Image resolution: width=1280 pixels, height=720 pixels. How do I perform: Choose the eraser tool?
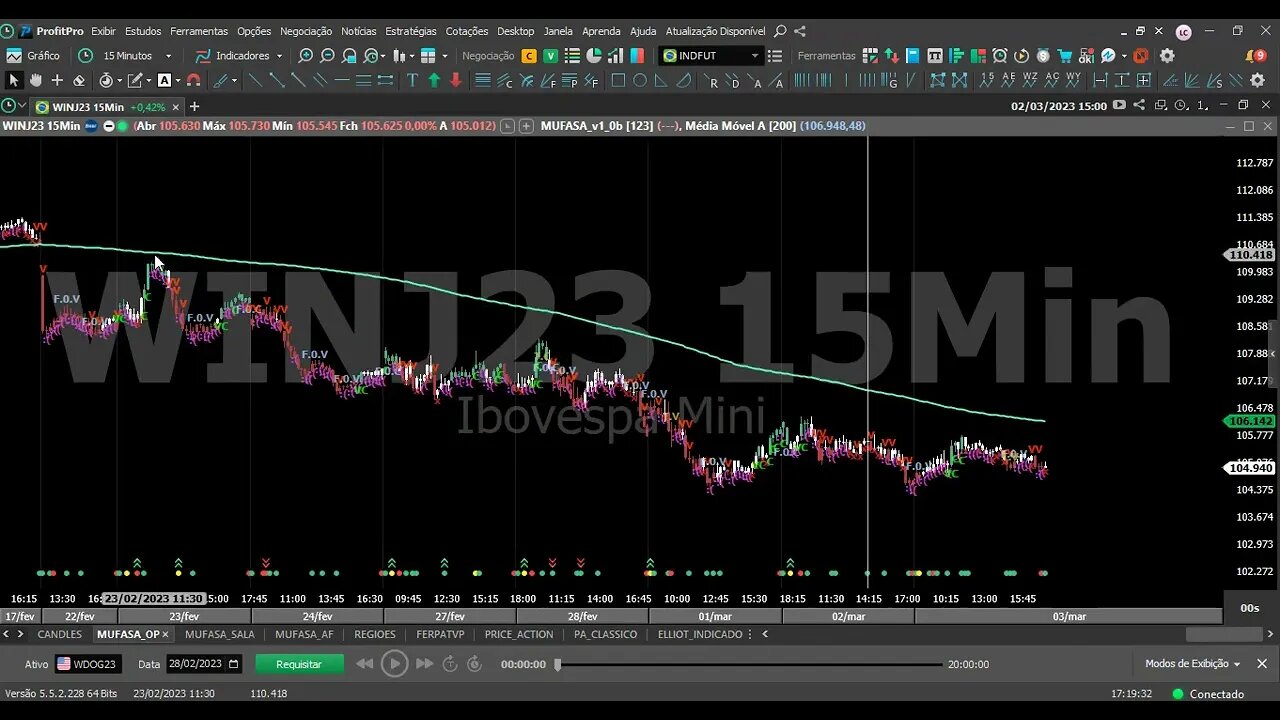pyautogui.click(x=79, y=80)
